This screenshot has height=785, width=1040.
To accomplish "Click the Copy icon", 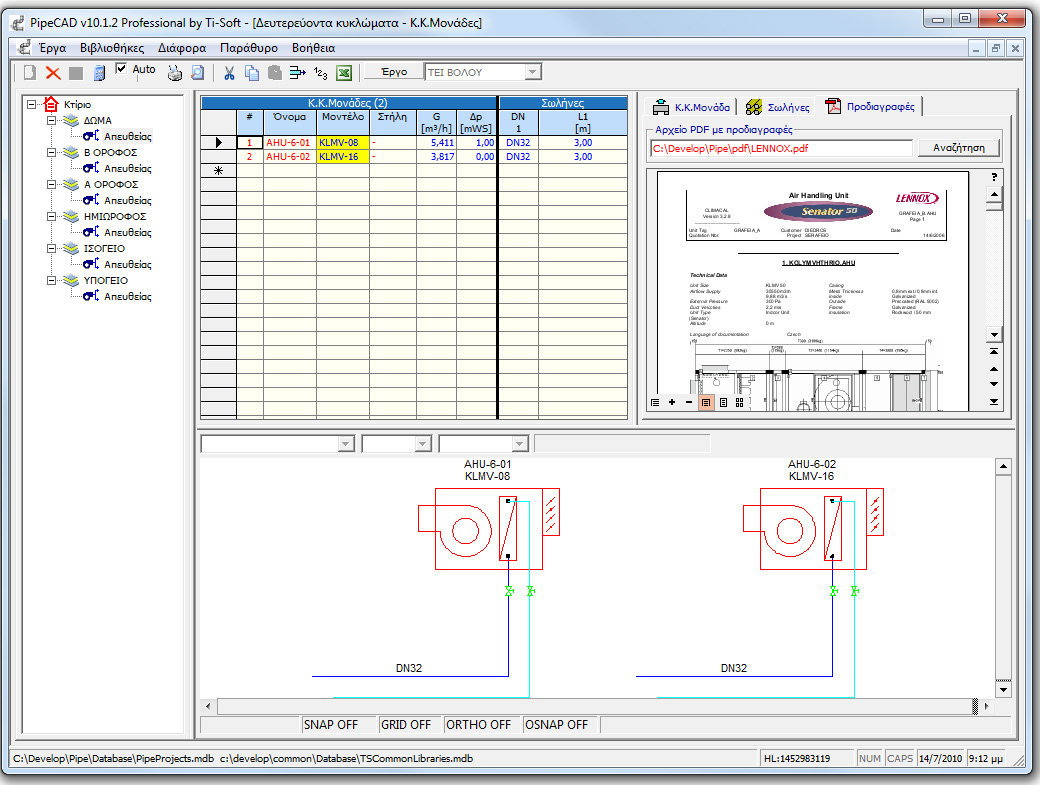I will [x=252, y=71].
